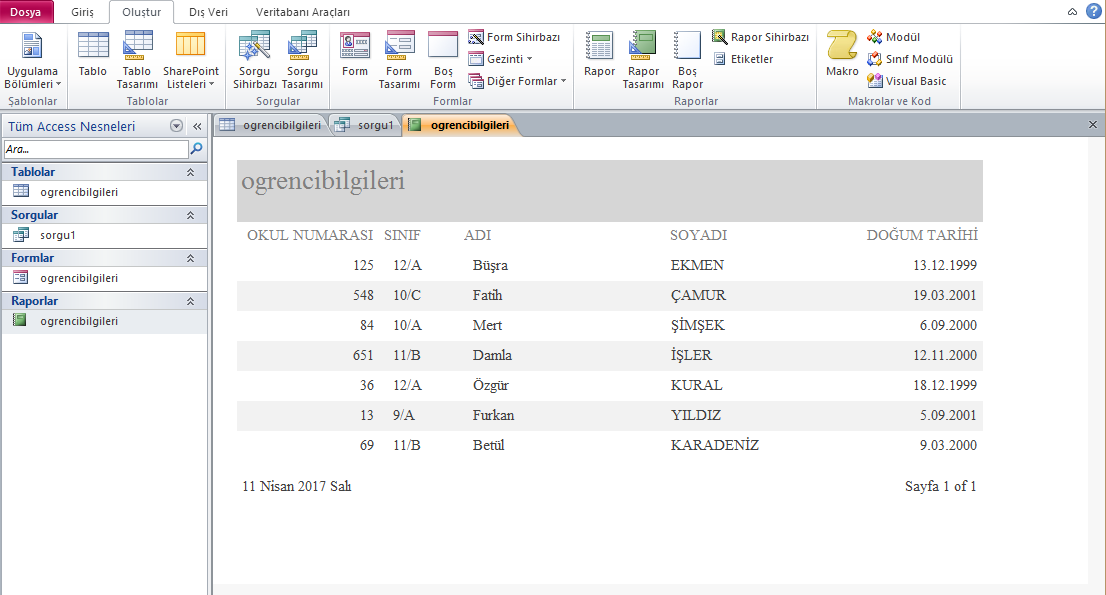Select the Oluştur ribbon tab
1106x595 pixels.
tap(142, 12)
